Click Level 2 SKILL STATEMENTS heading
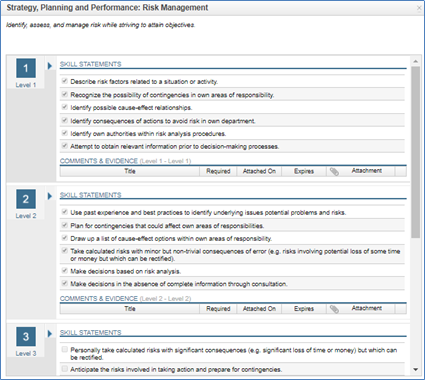Screen dimensions: 425x380 [x=91, y=195]
